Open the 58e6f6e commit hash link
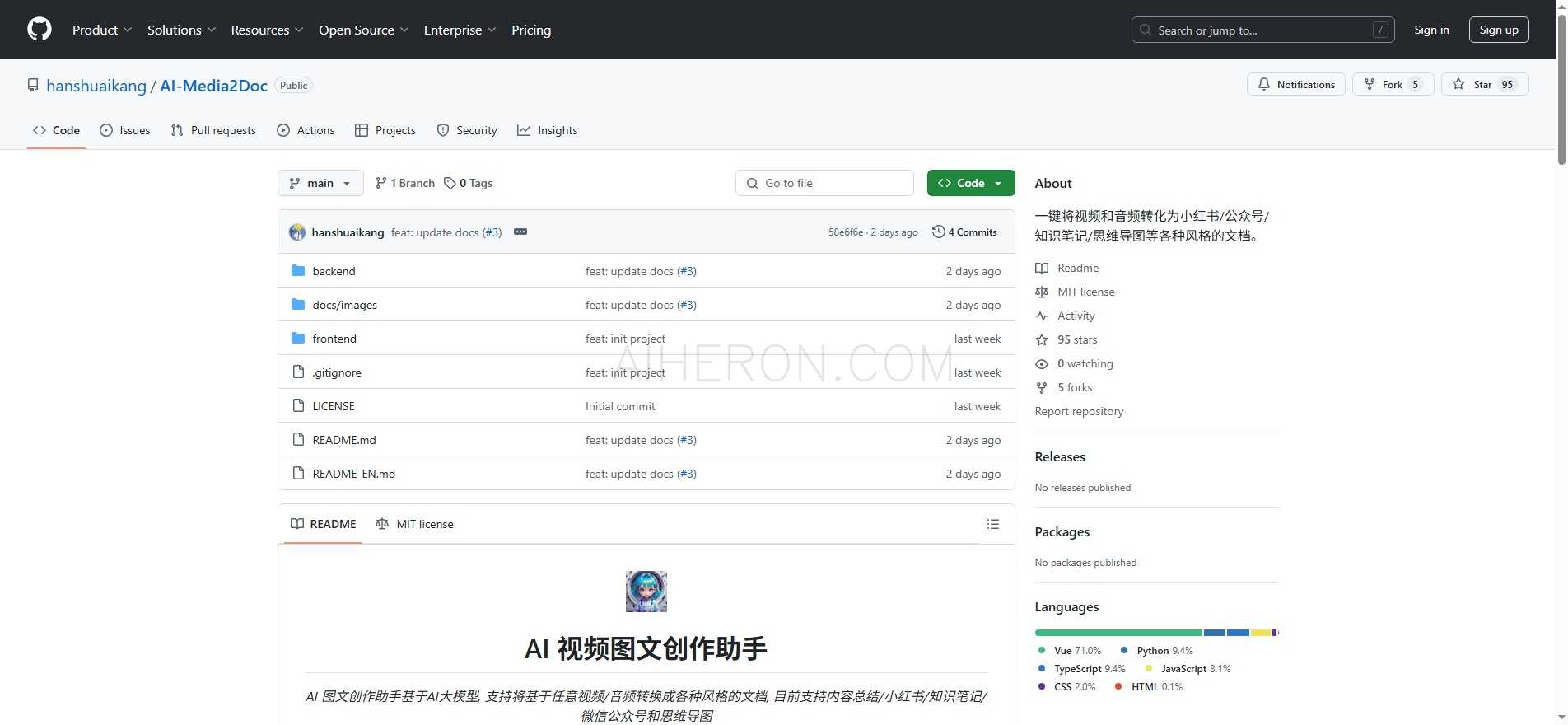Viewport: 1568px width, 725px height. 846,232
